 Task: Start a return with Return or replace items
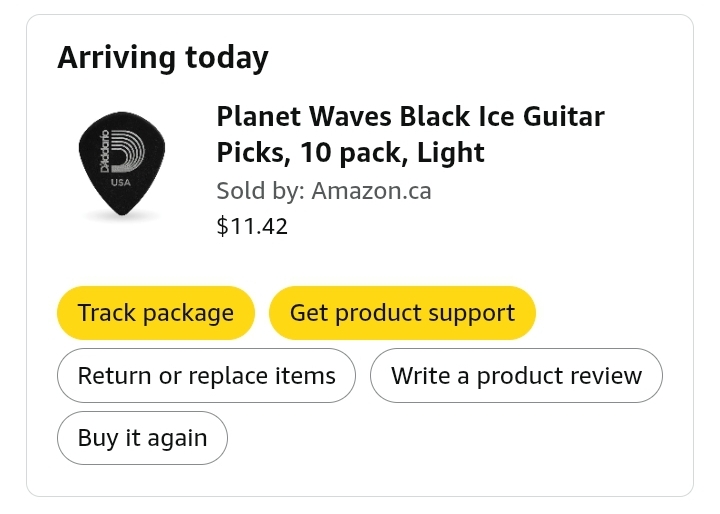click(x=206, y=376)
